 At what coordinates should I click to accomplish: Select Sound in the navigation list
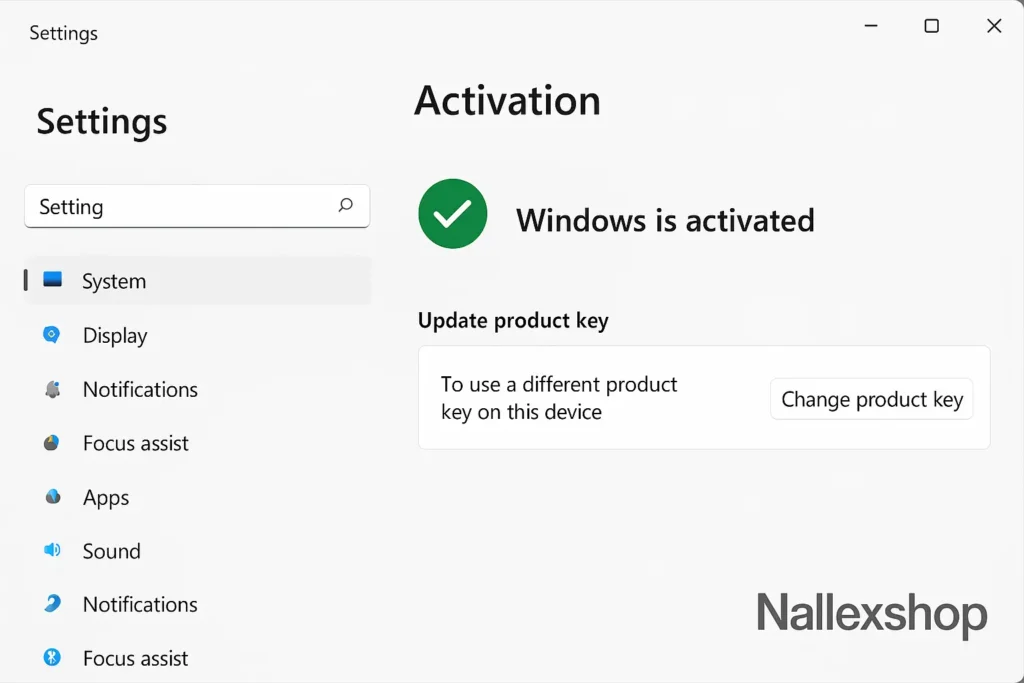(x=110, y=551)
